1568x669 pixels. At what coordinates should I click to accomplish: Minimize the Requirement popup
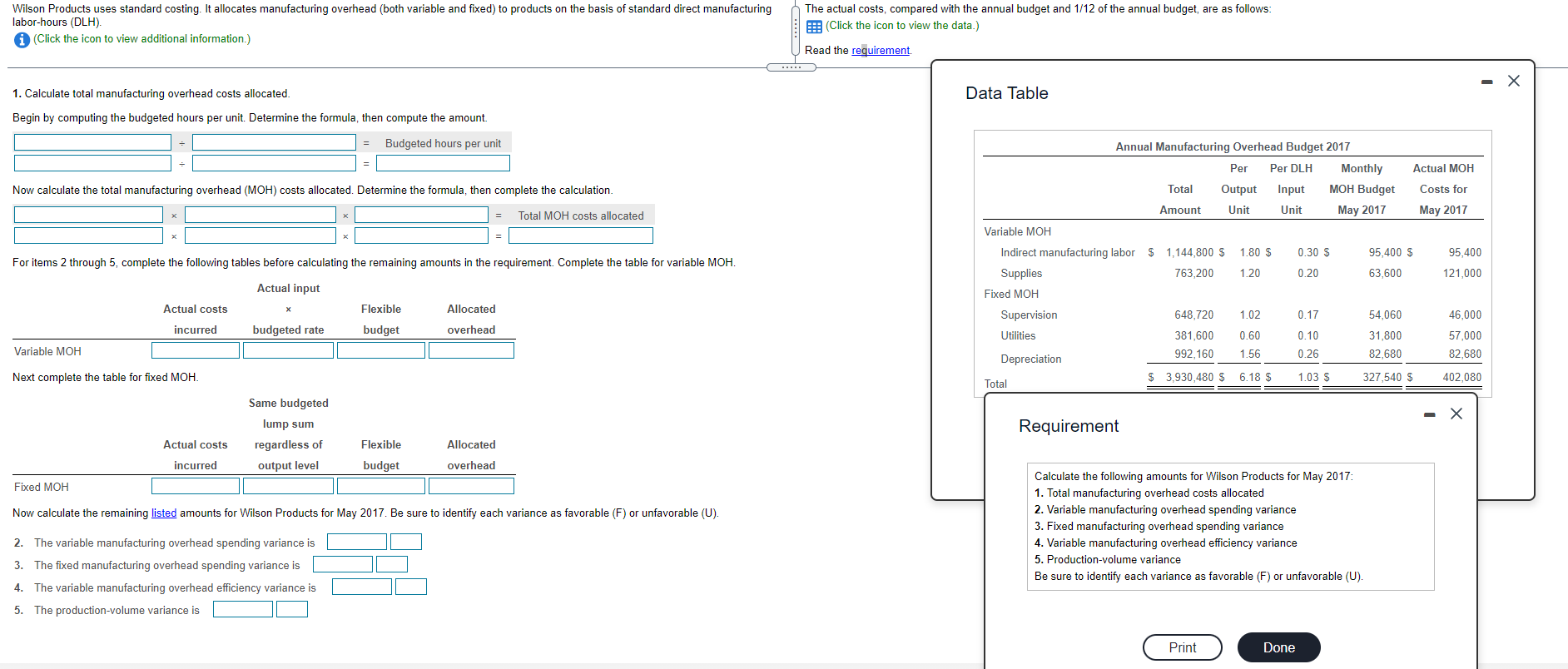(1429, 414)
